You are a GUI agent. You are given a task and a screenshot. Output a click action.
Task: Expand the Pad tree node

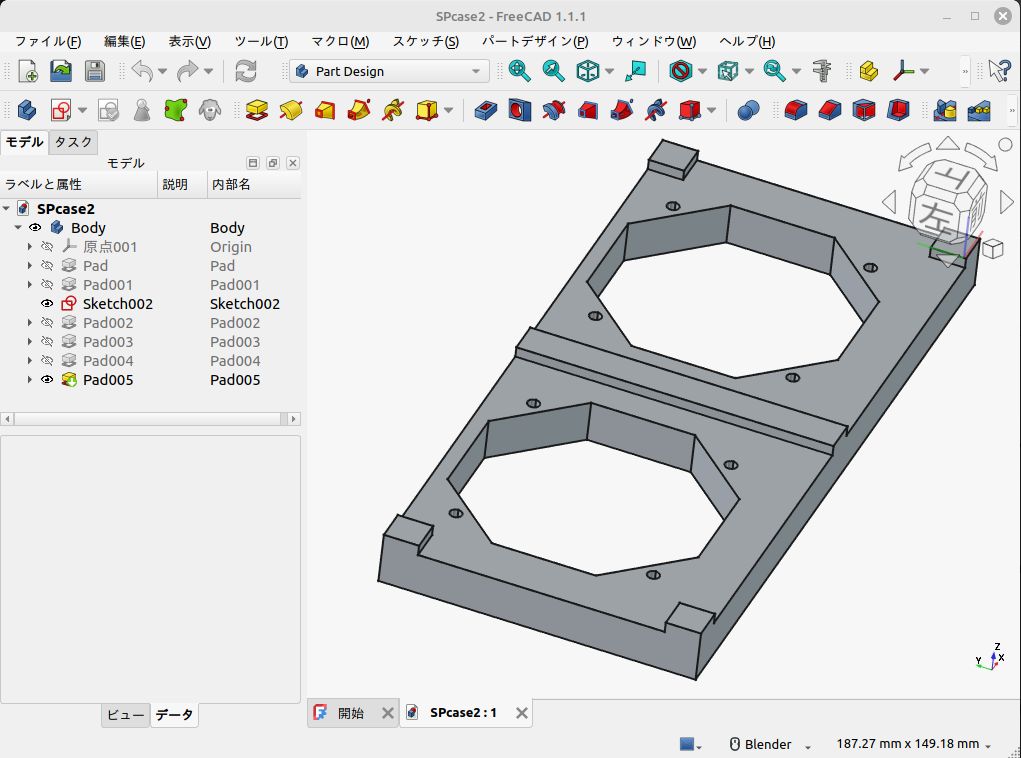click(30, 265)
